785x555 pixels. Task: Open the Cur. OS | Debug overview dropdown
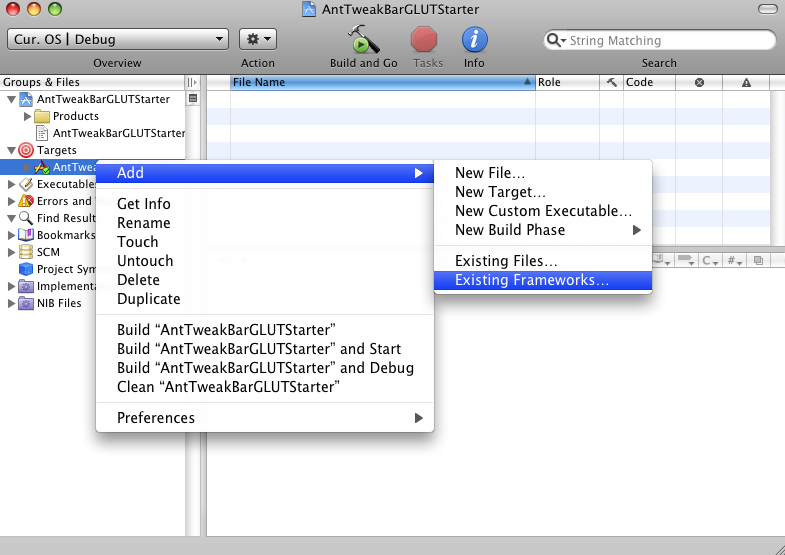[x=118, y=40]
